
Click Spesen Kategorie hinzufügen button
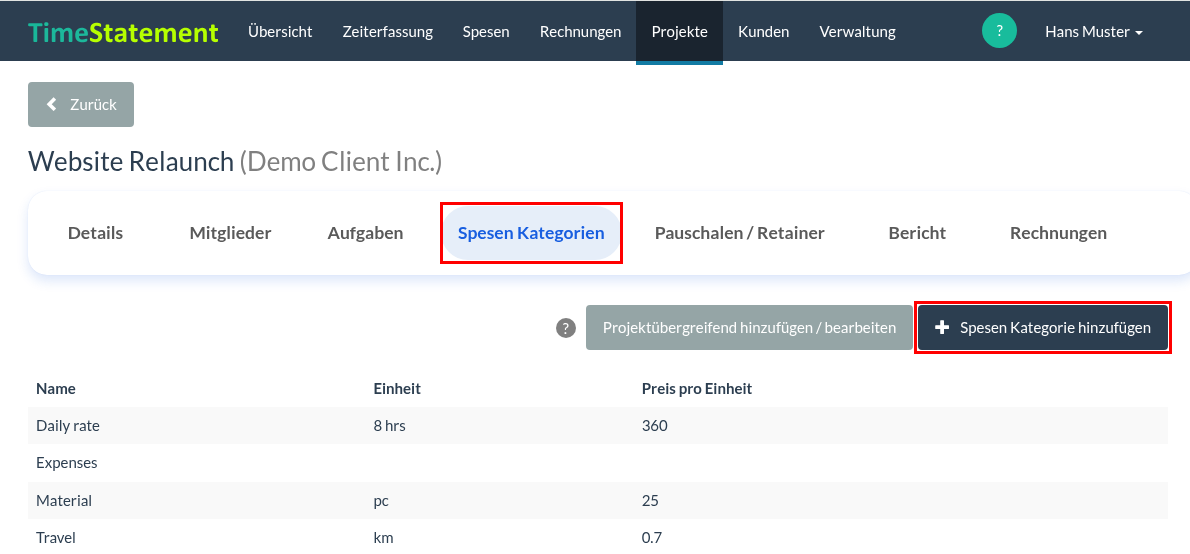pyautogui.click(x=1043, y=328)
